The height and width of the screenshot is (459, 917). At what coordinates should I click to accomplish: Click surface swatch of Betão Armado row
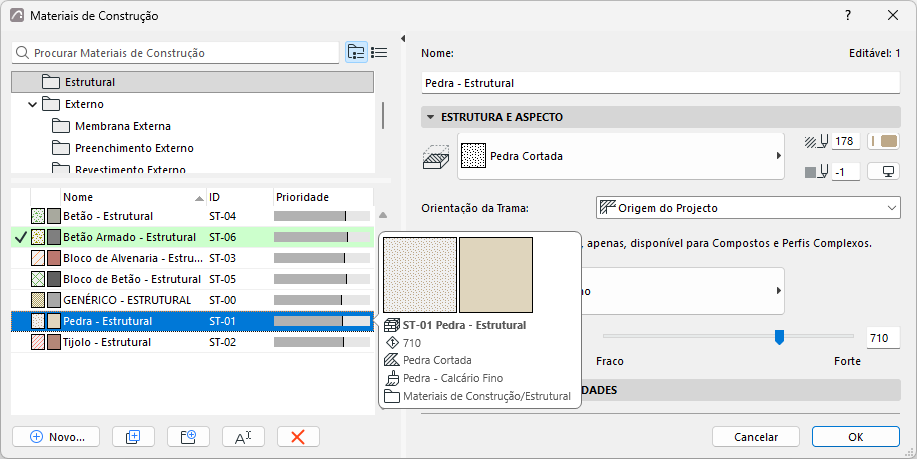(54, 237)
